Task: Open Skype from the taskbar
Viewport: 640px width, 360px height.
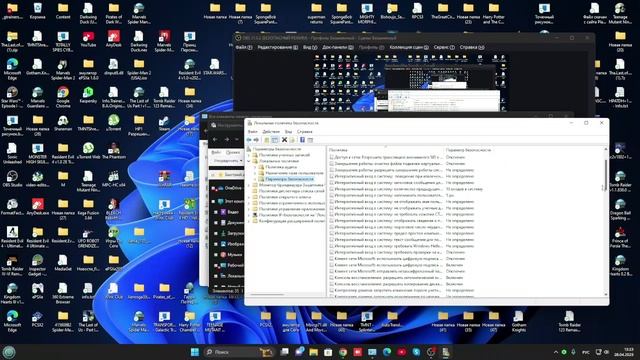Action: tap(416, 352)
